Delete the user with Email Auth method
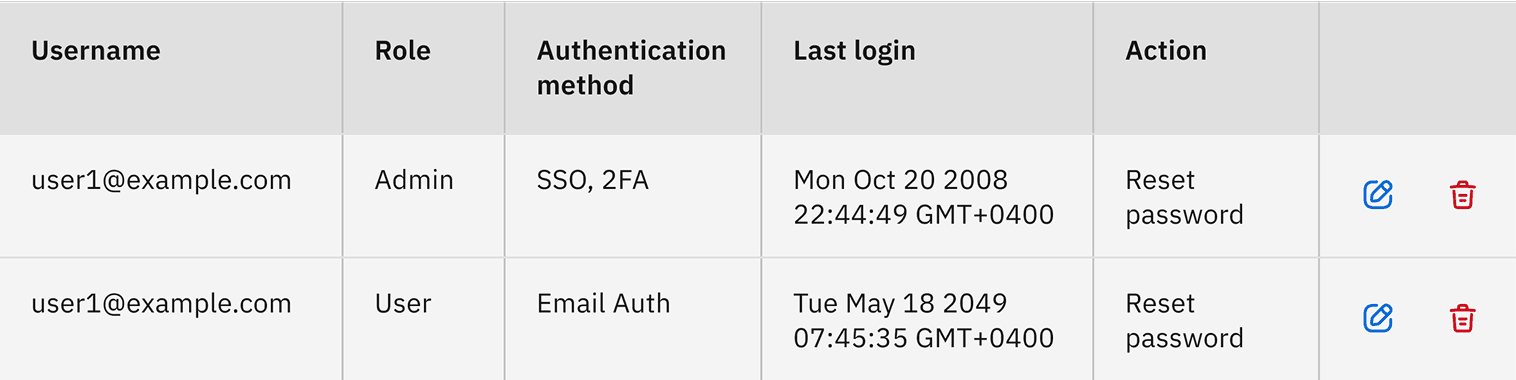Screen dimensions: 1516x380 [1463, 319]
